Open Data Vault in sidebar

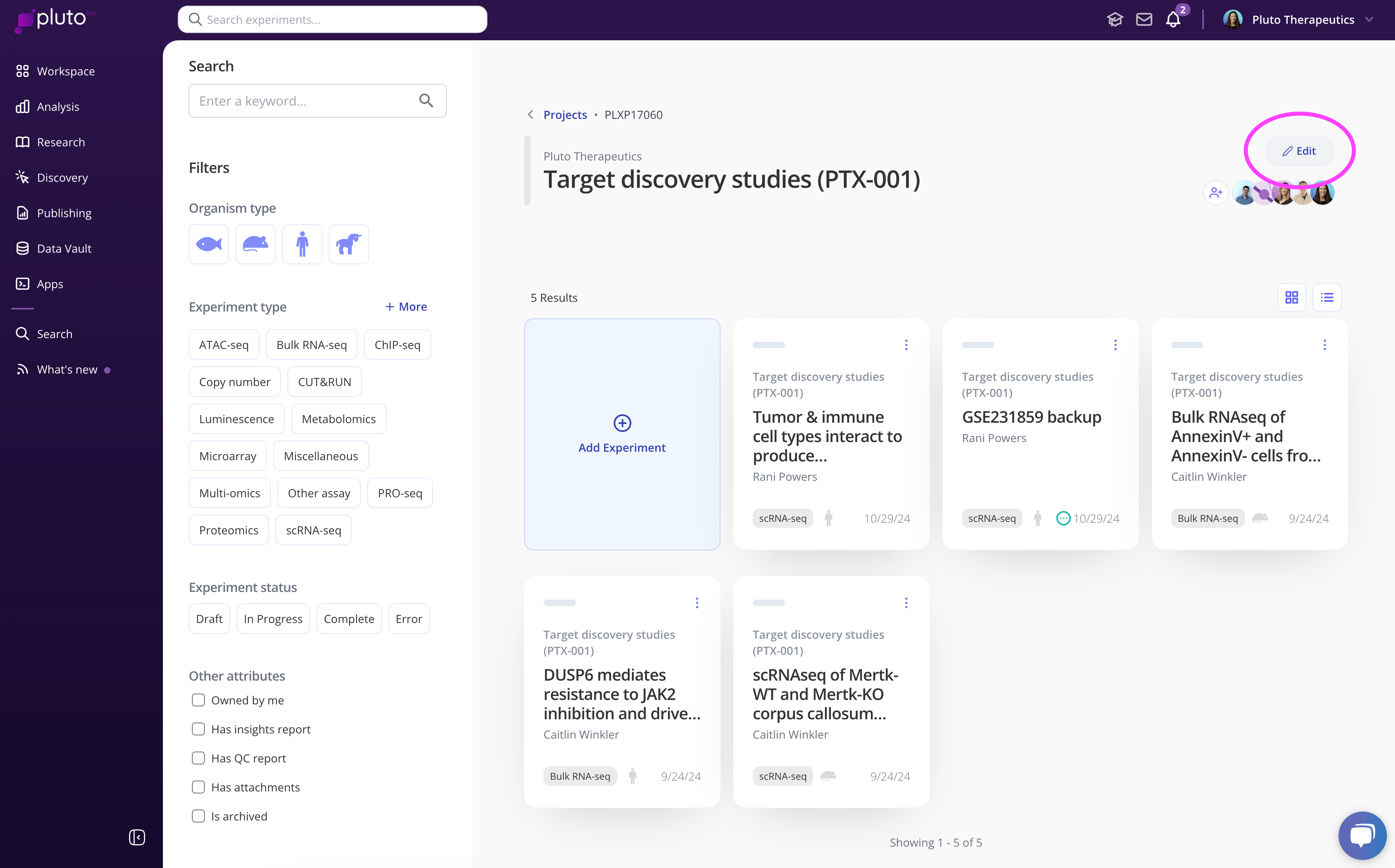[x=65, y=249]
